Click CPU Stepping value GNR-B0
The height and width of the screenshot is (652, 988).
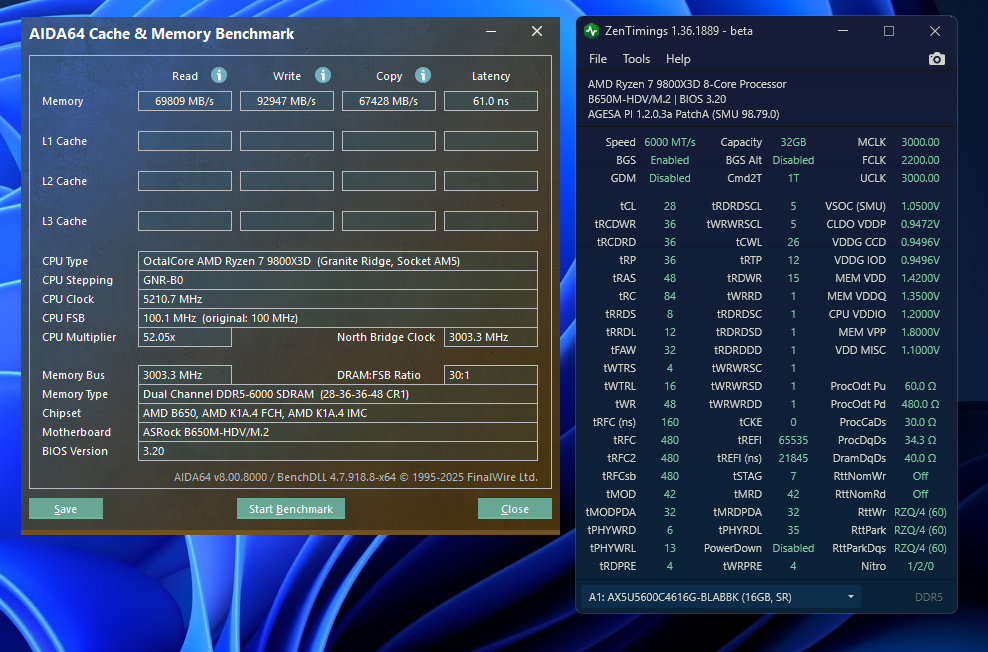pyautogui.click(x=338, y=280)
